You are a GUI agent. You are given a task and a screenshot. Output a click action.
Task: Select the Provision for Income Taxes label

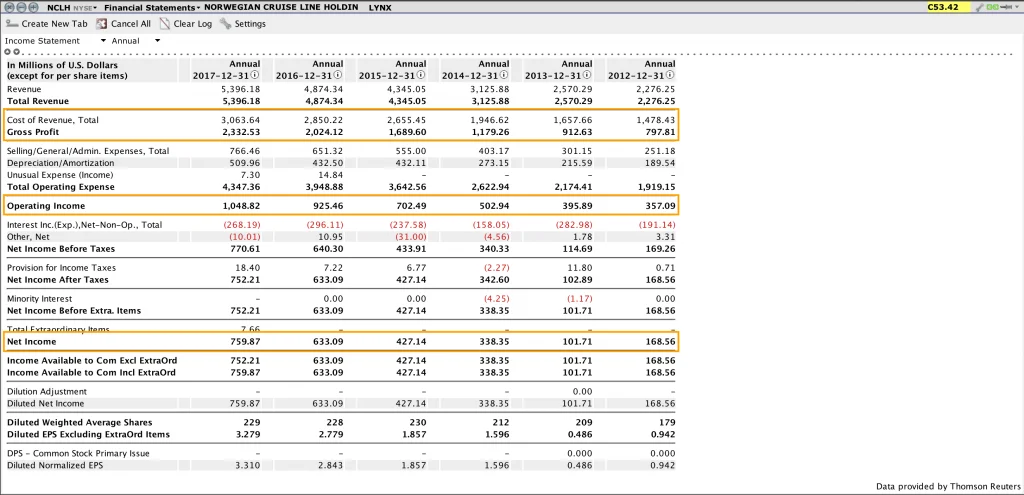[59, 268]
